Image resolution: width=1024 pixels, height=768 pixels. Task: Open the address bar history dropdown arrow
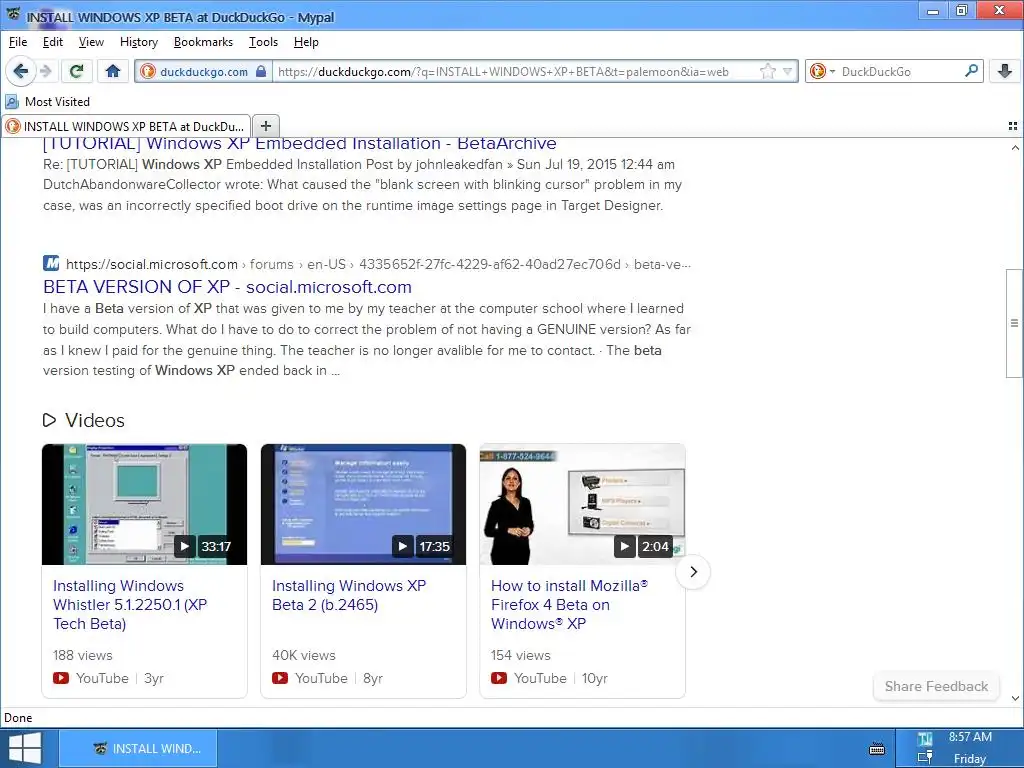pyautogui.click(x=788, y=71)
